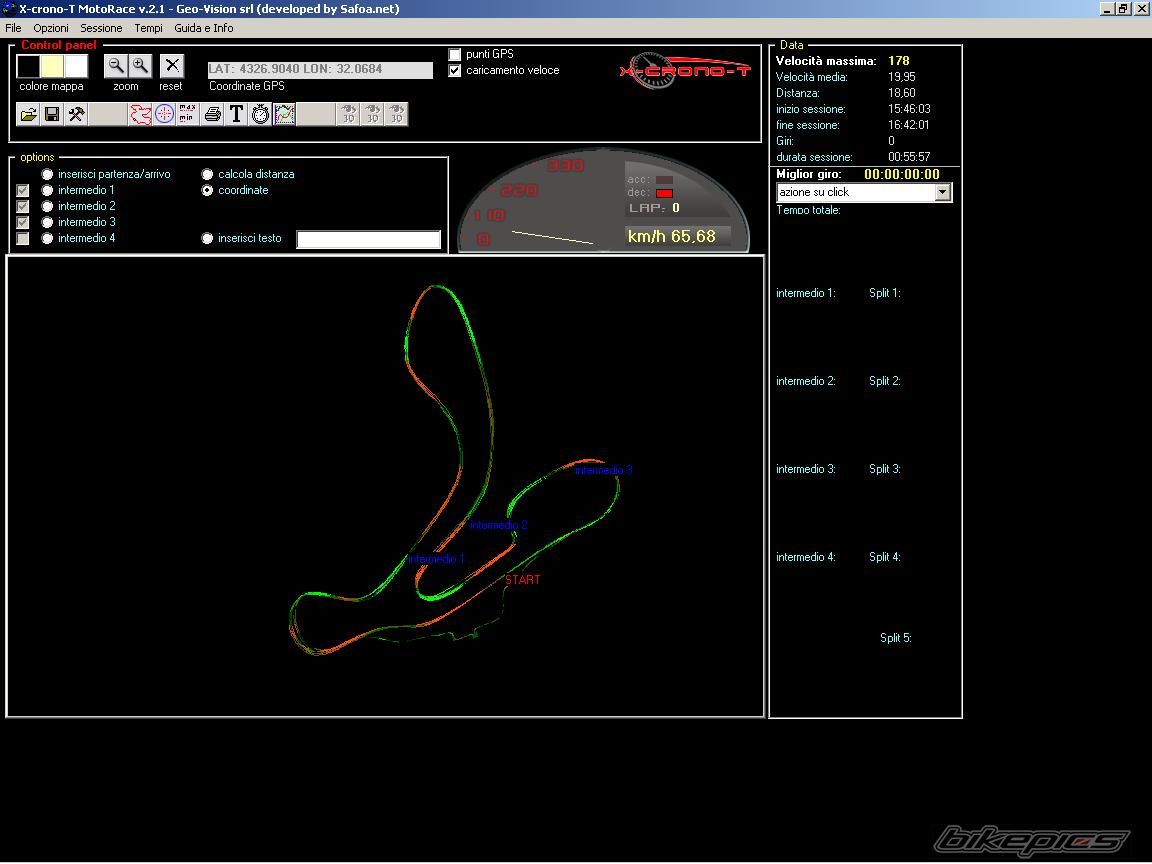Screen dimensions: 1152x864
Task: Open the tools settings hammer icon
Action: coord(76,115)
